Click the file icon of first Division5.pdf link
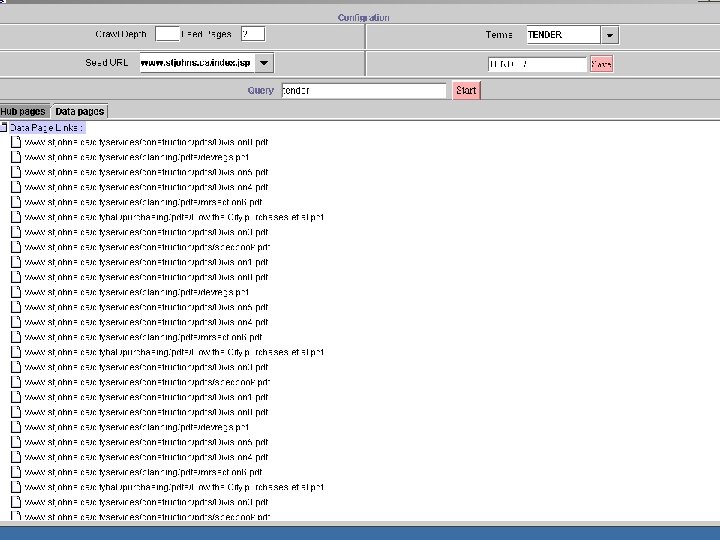The width and height of the screenshot is (720, 540). coord(16,172)
